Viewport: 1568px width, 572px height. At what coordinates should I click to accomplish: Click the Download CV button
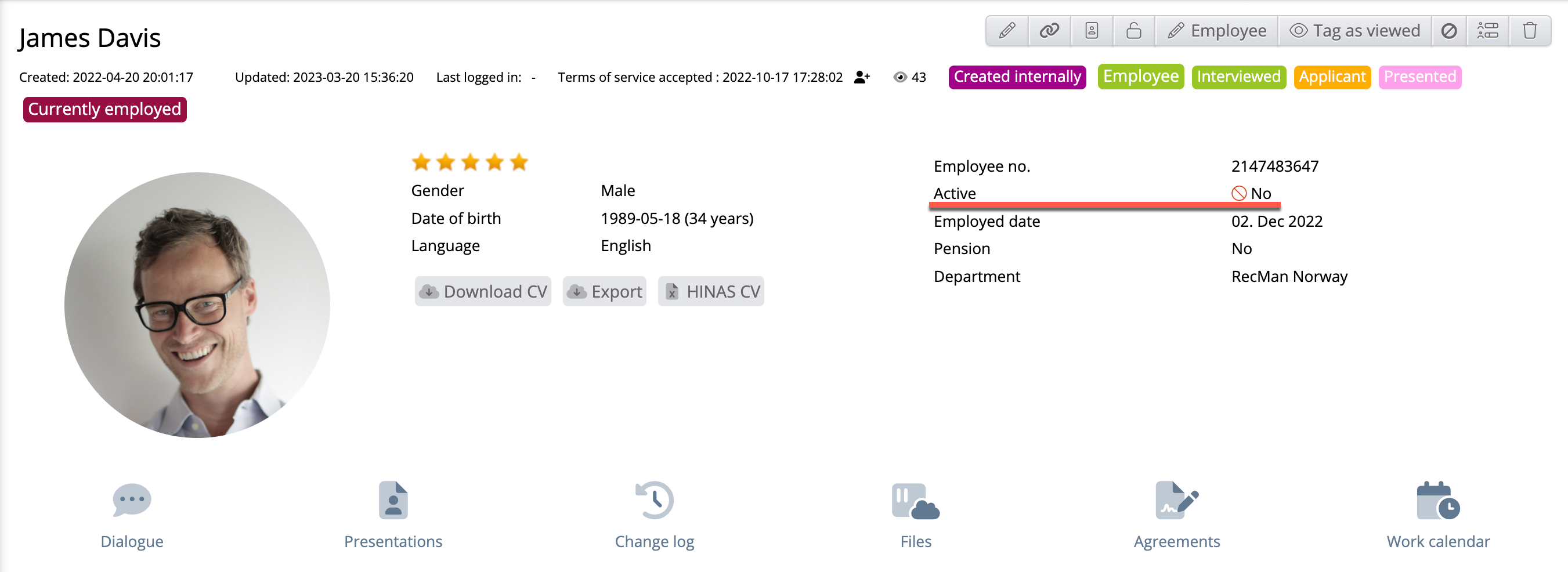pyautogui.click(x=483, y=291)
